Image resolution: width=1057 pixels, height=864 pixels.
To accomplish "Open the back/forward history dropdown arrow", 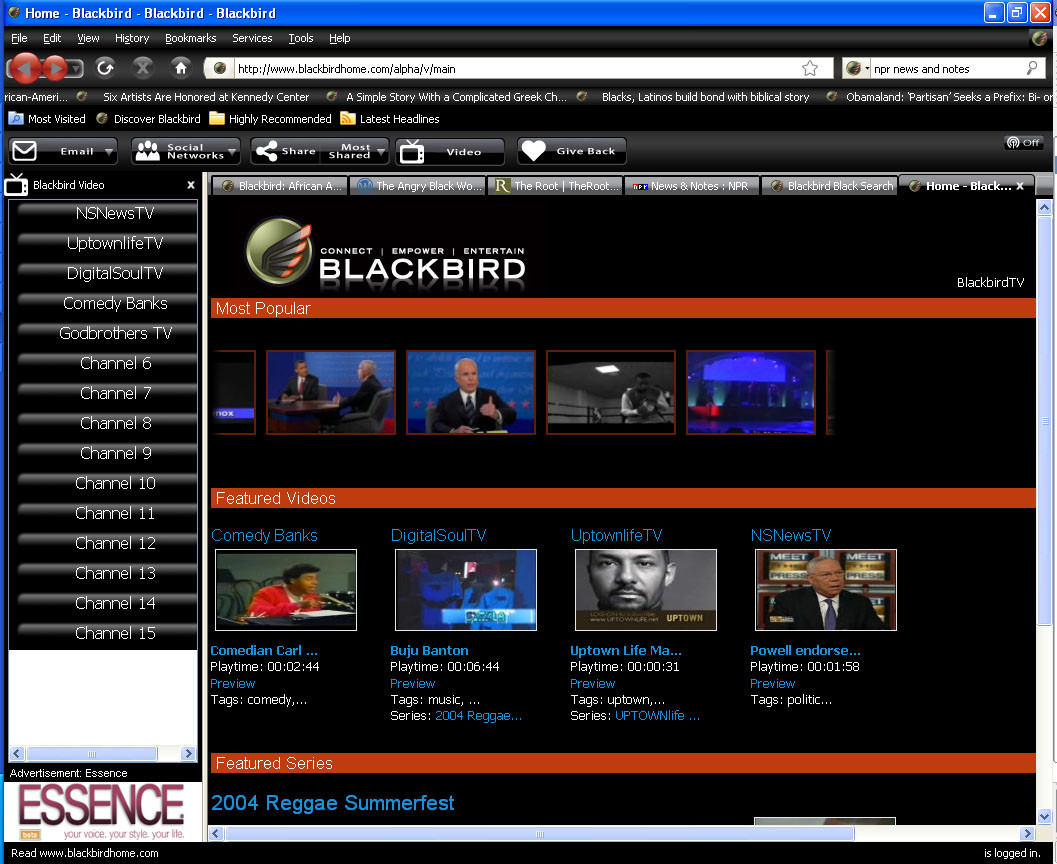I will pos(77,68).
